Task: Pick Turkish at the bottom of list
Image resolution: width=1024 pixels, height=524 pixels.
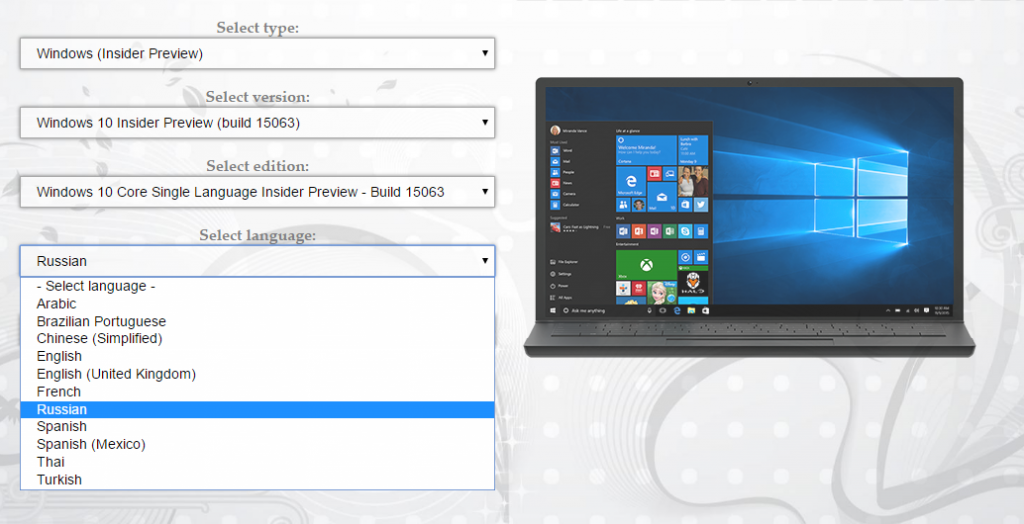Action: [59, 479]
